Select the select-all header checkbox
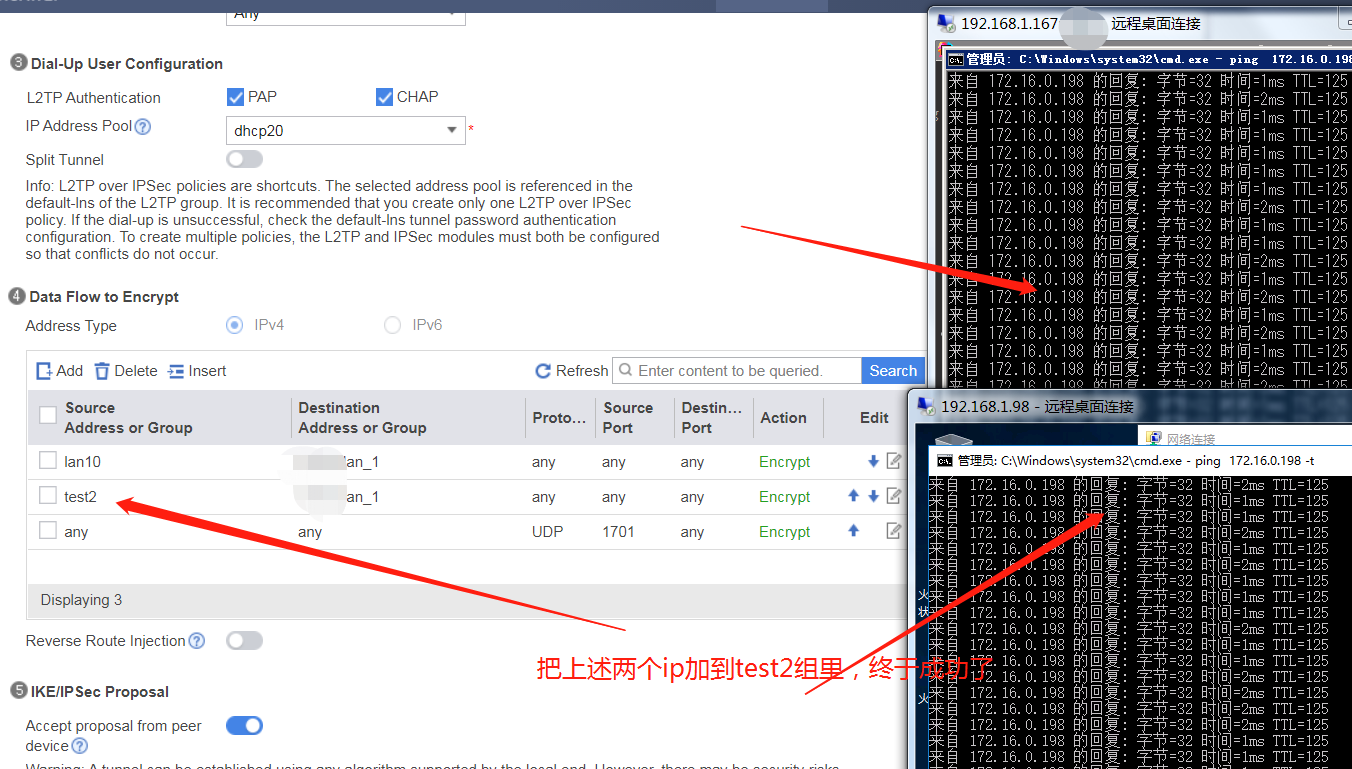 click(48, 415)
